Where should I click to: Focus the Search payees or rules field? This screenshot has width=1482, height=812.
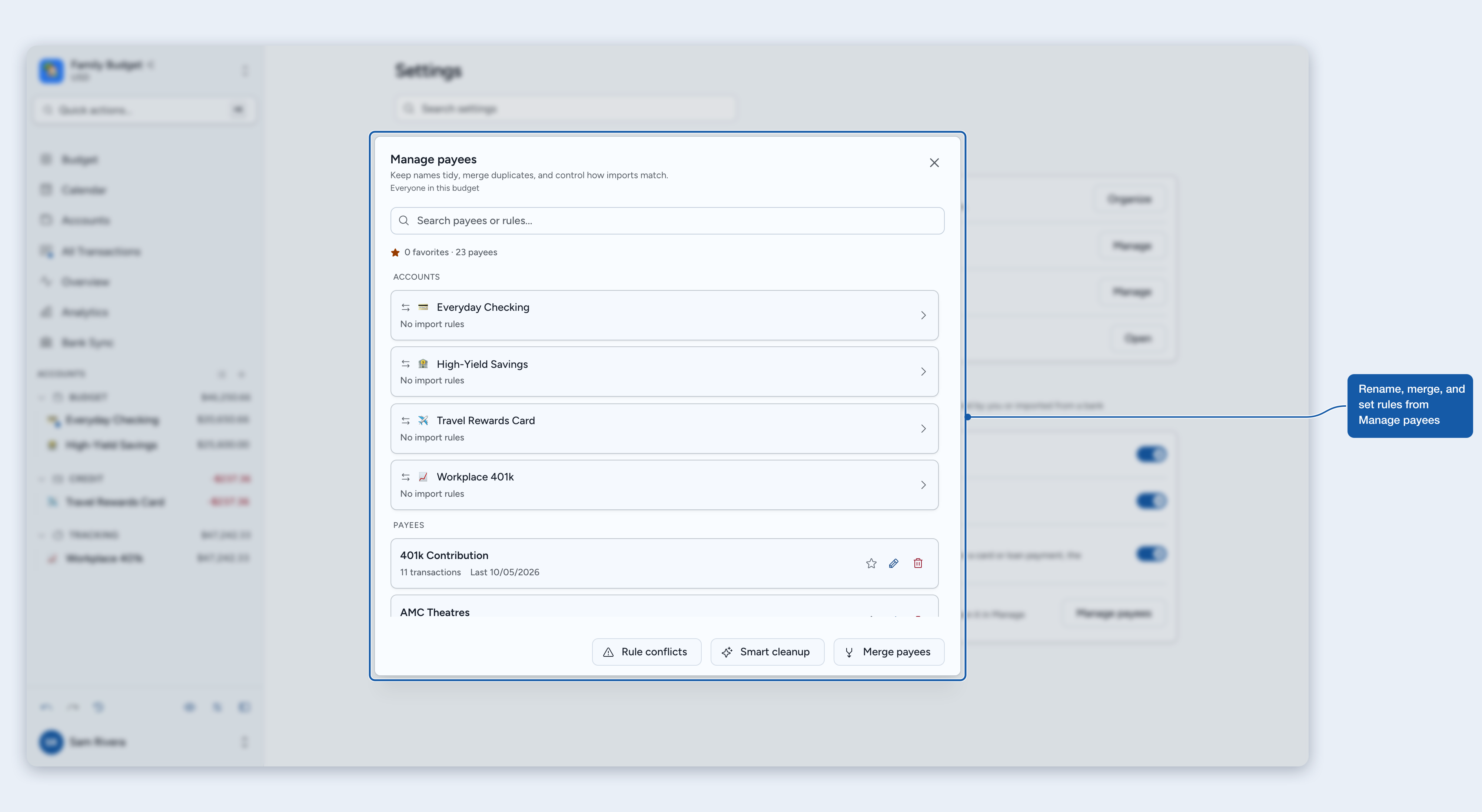click(x=667, y=221)
